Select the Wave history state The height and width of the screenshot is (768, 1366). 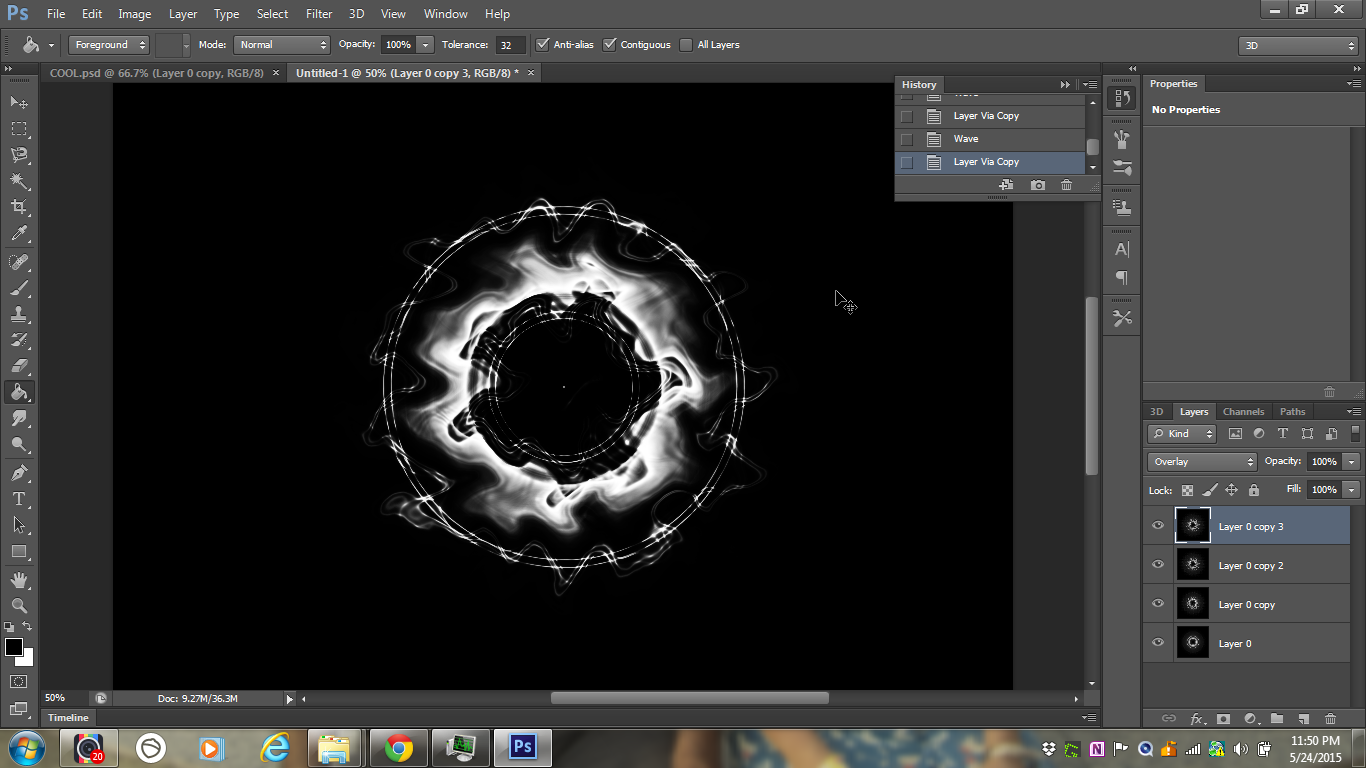pos(990,139)
